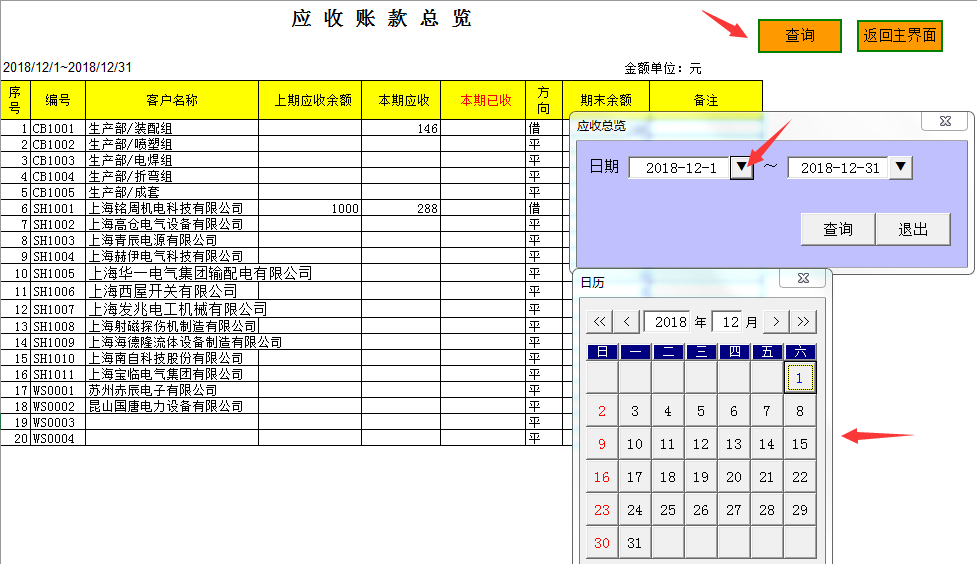Select day 16 in the calendar
This screenshot has width=977, height=564.
pos(602,477)
